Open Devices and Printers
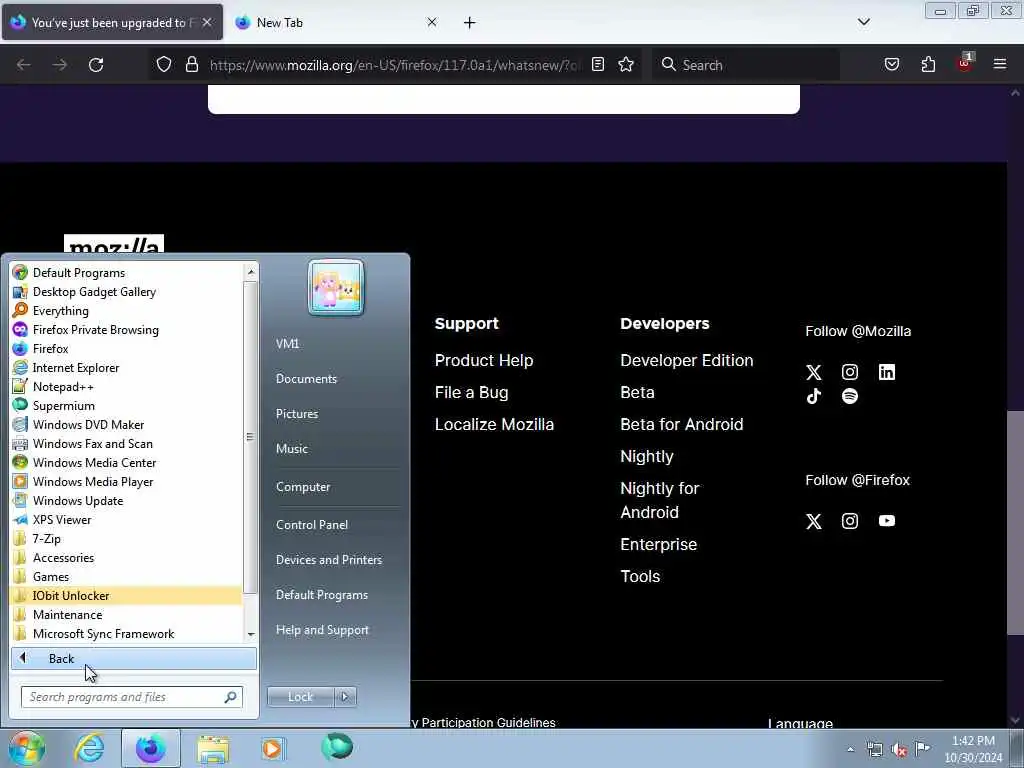The height and width of the screenshot is (768, 1024). click(x=329, y=560)
